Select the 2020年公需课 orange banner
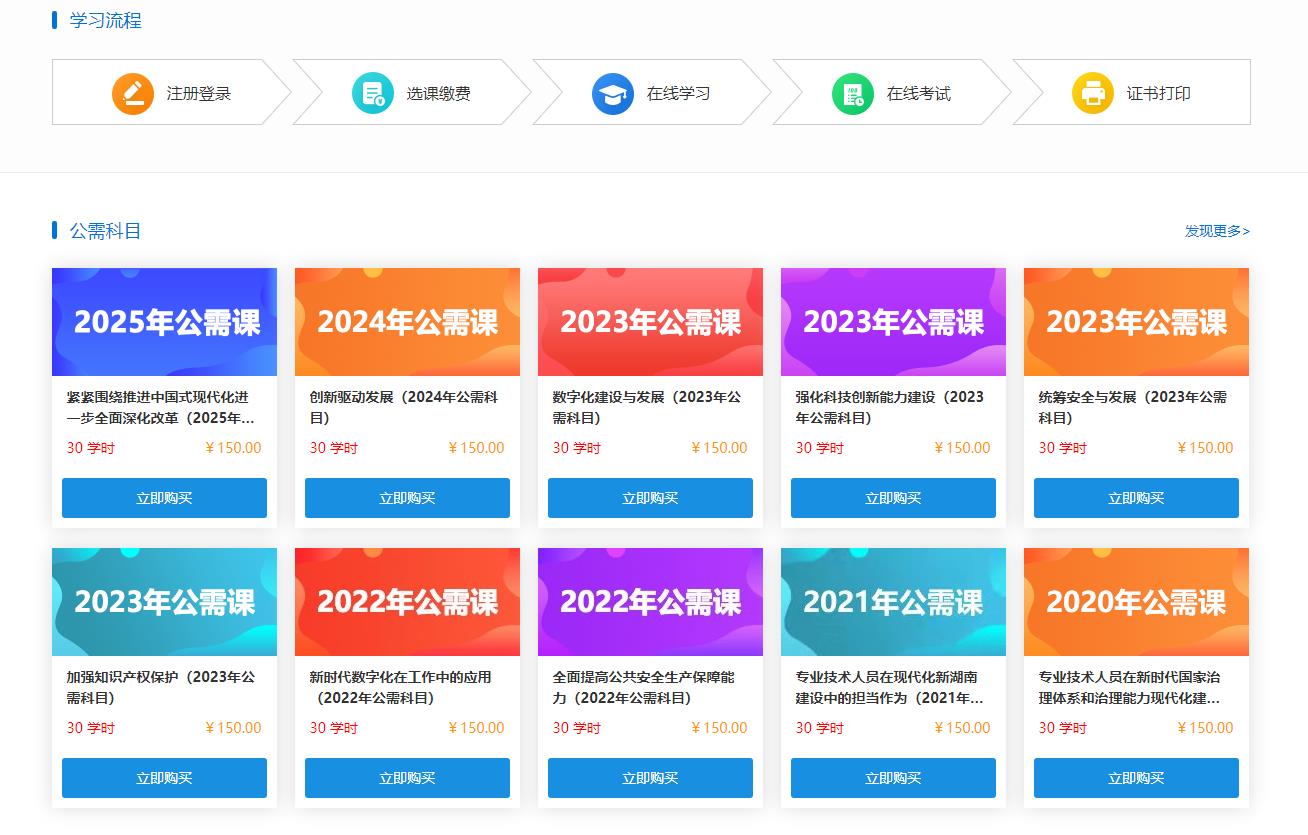This screenshot has width=1308, height=835. click(1136, 602)
